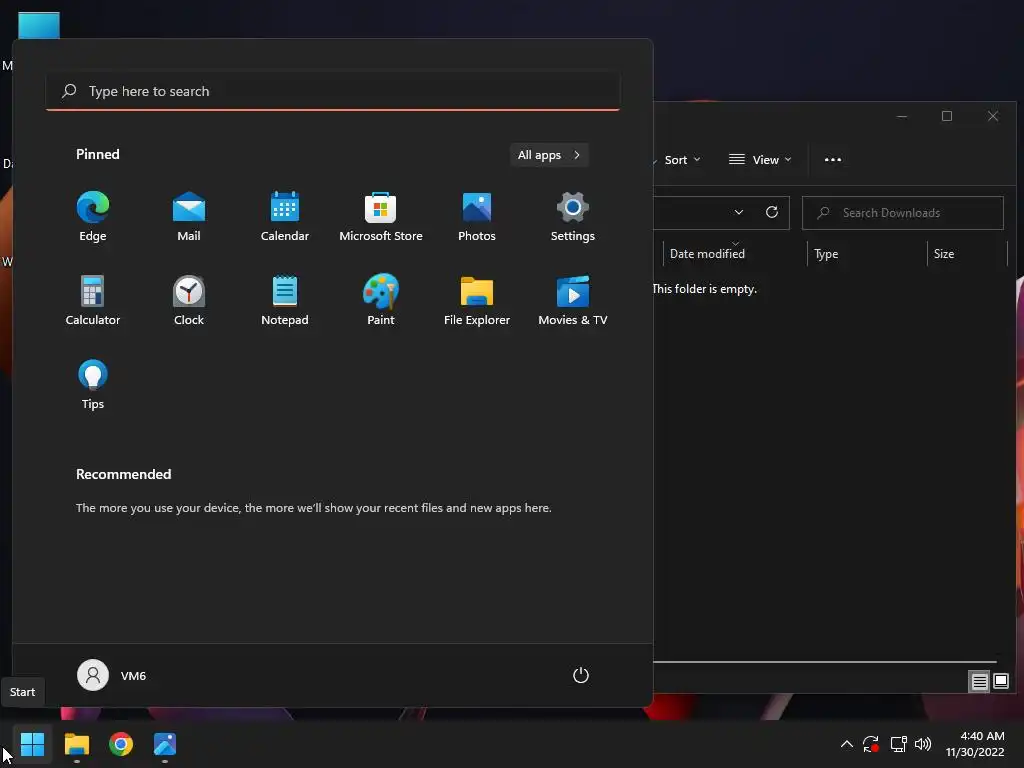Open the Paint app

(381, 301)
